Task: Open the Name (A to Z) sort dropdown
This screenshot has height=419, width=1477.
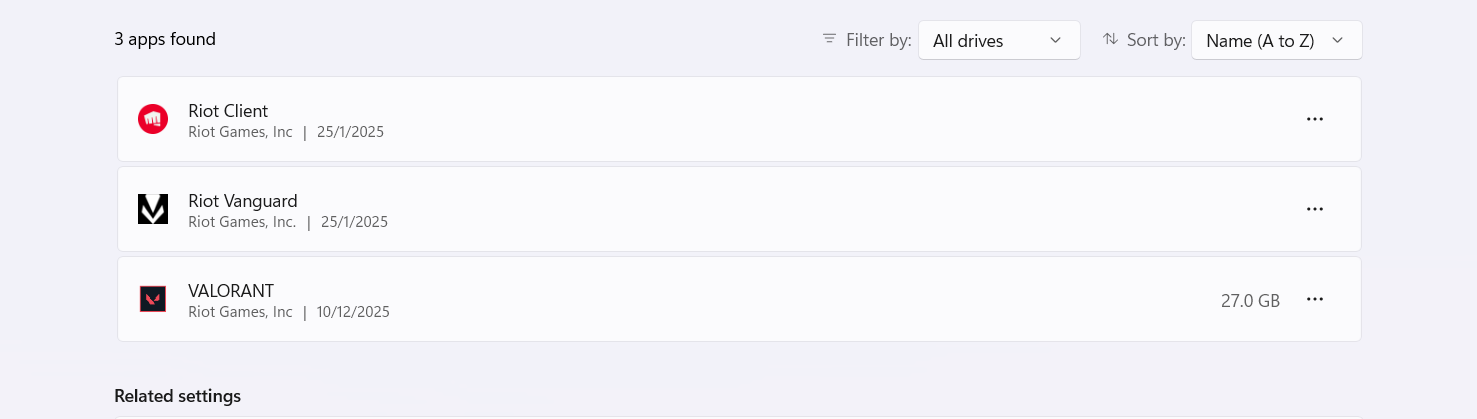Action: 1275,40
